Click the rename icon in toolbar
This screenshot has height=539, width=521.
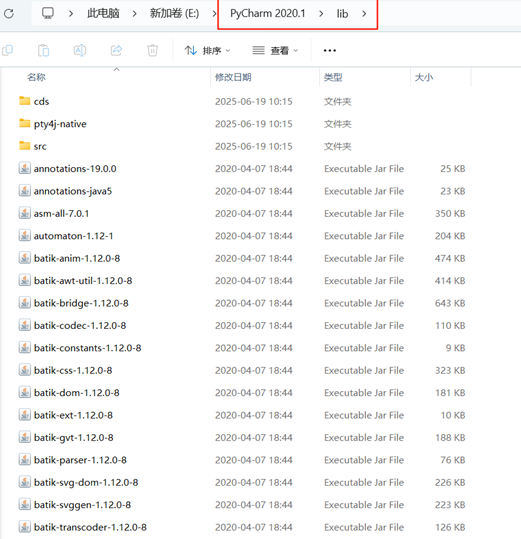click(x=80, y=51)
